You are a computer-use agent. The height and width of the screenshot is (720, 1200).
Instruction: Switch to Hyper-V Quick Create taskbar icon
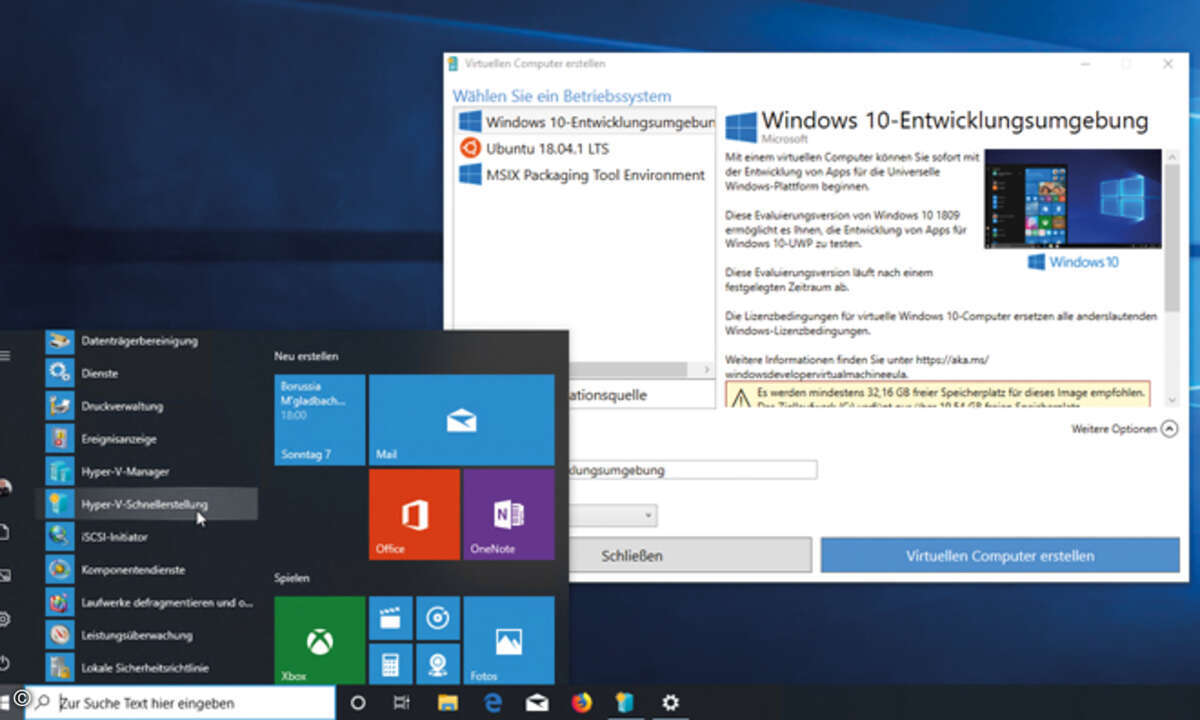tap(626, 703)
